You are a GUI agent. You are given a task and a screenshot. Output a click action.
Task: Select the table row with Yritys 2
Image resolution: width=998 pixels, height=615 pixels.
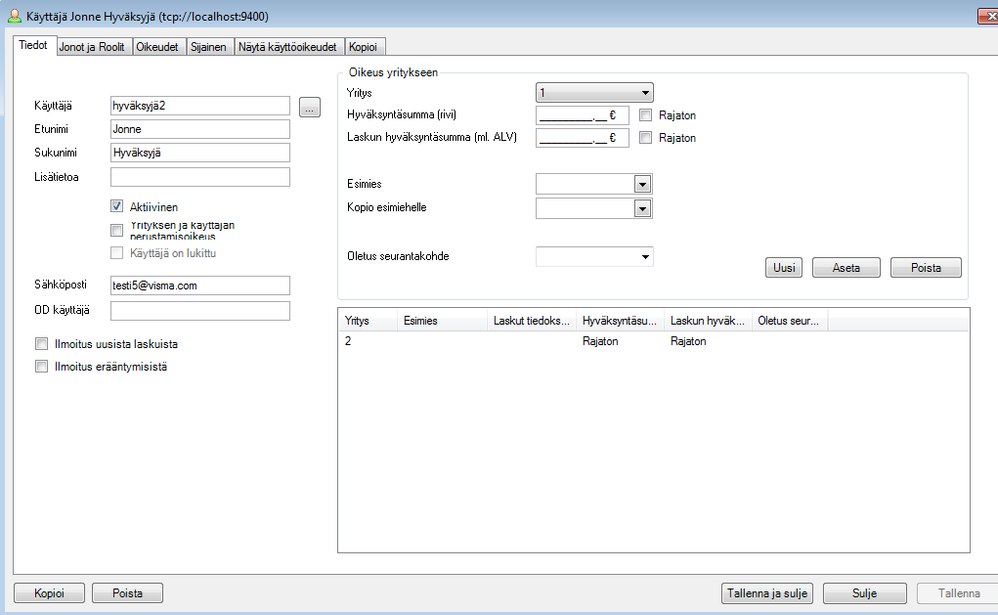point(654,341)
